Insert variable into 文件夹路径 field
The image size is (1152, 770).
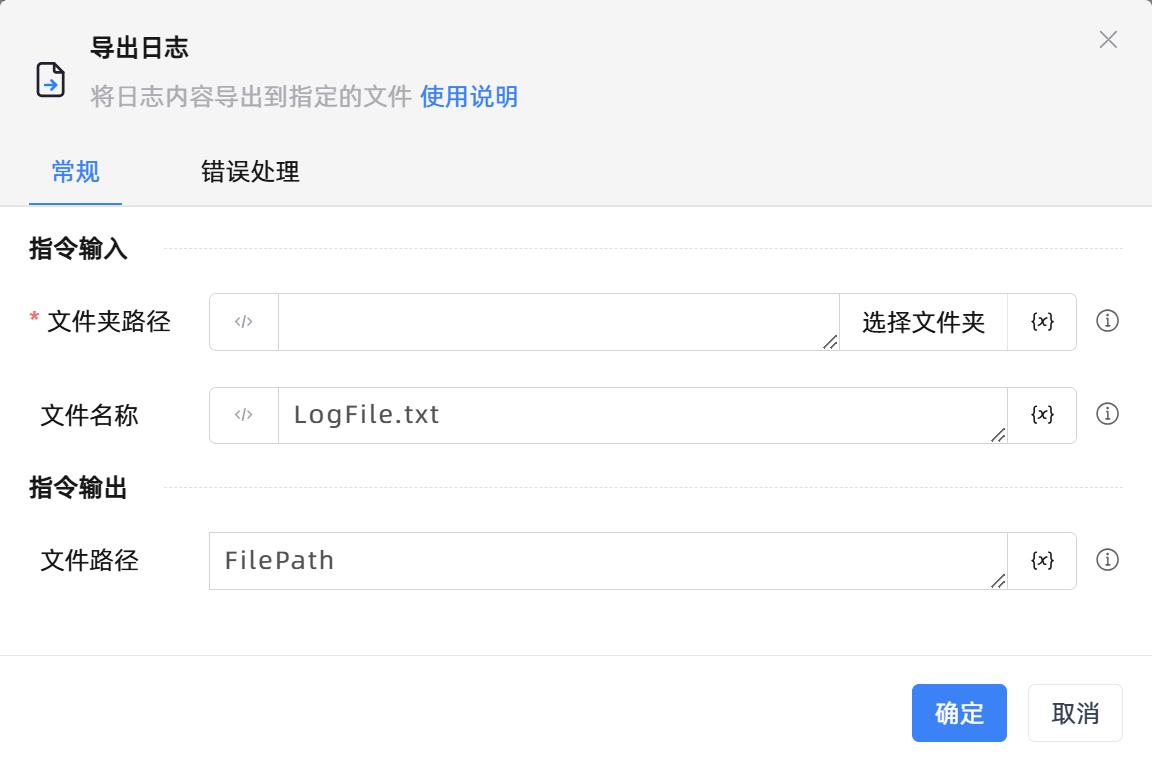(x=1042, y=322)
